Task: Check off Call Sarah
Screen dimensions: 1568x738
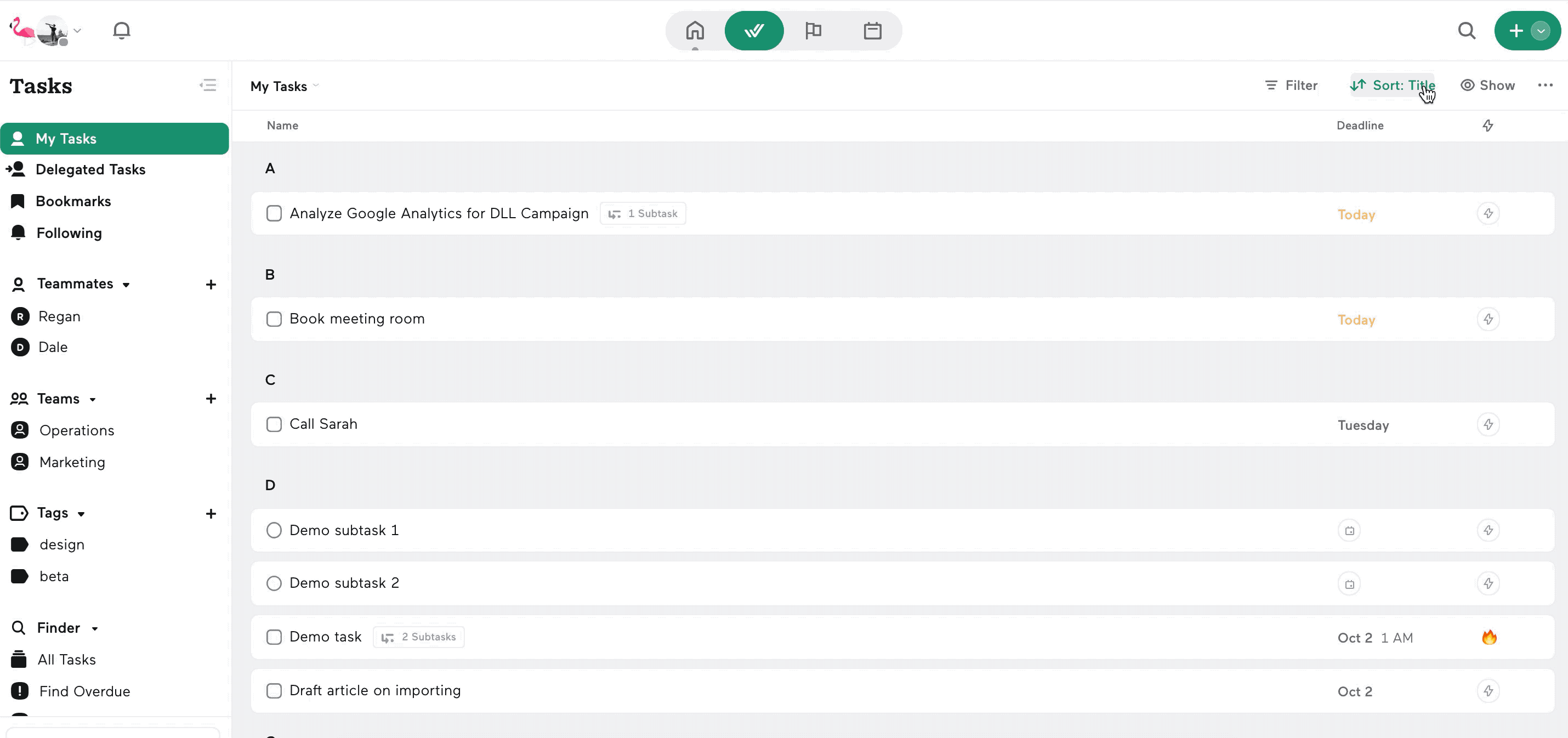Action: (274, 424)
